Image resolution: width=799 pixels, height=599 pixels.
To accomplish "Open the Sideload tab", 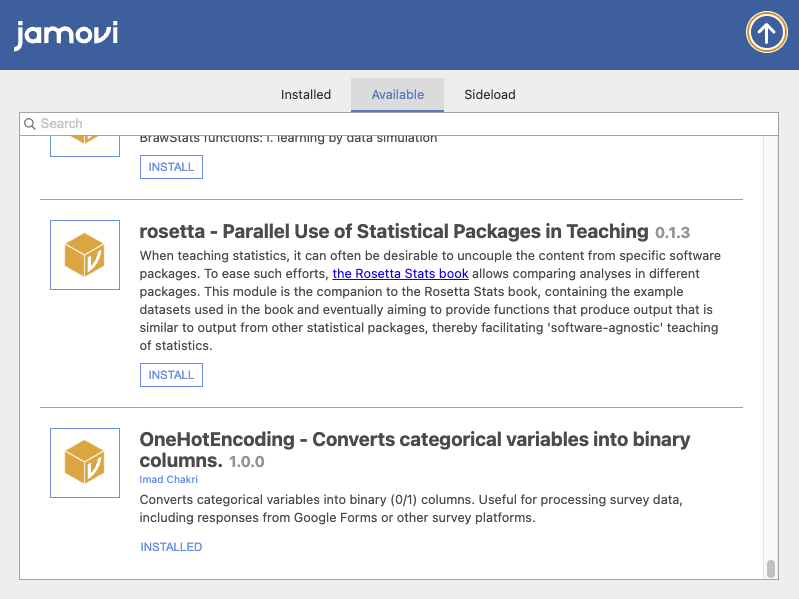I will pyautogui.click(x=489, y=95).
